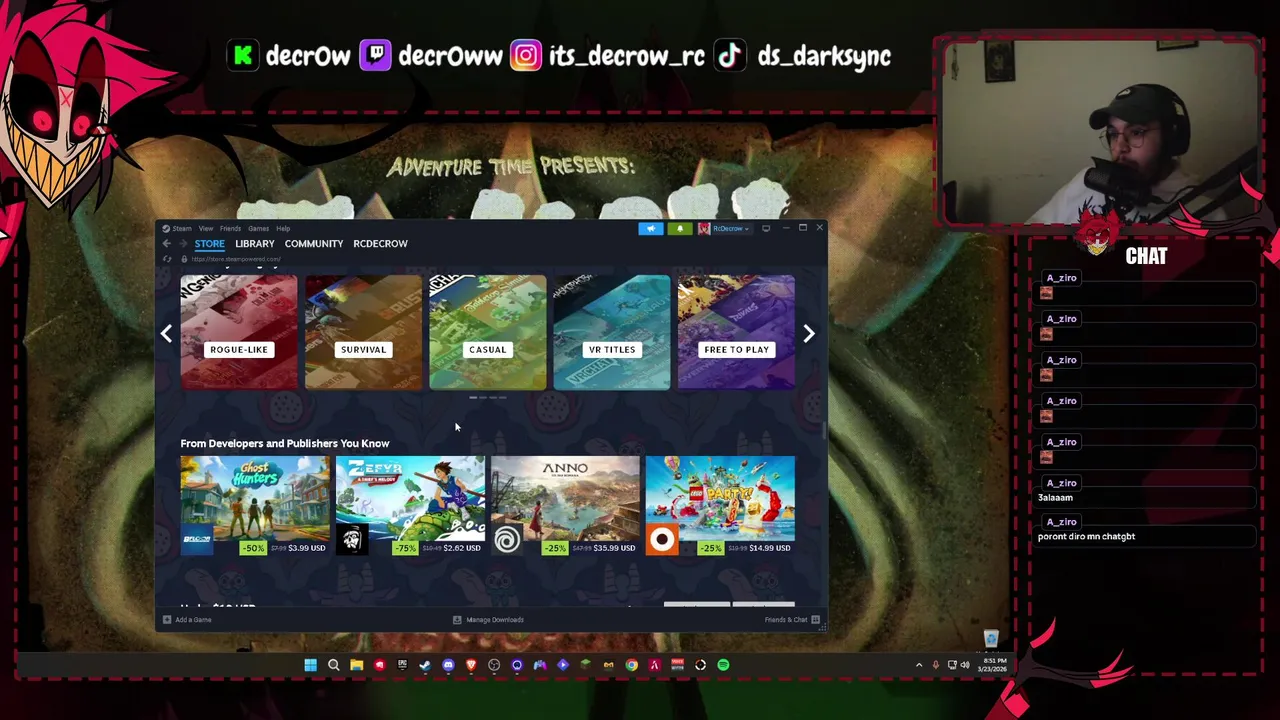The width and height of the screenshot is (1280, 720).
Task: Open the SURVIVAL category card
Action: (x=363, y=332)
